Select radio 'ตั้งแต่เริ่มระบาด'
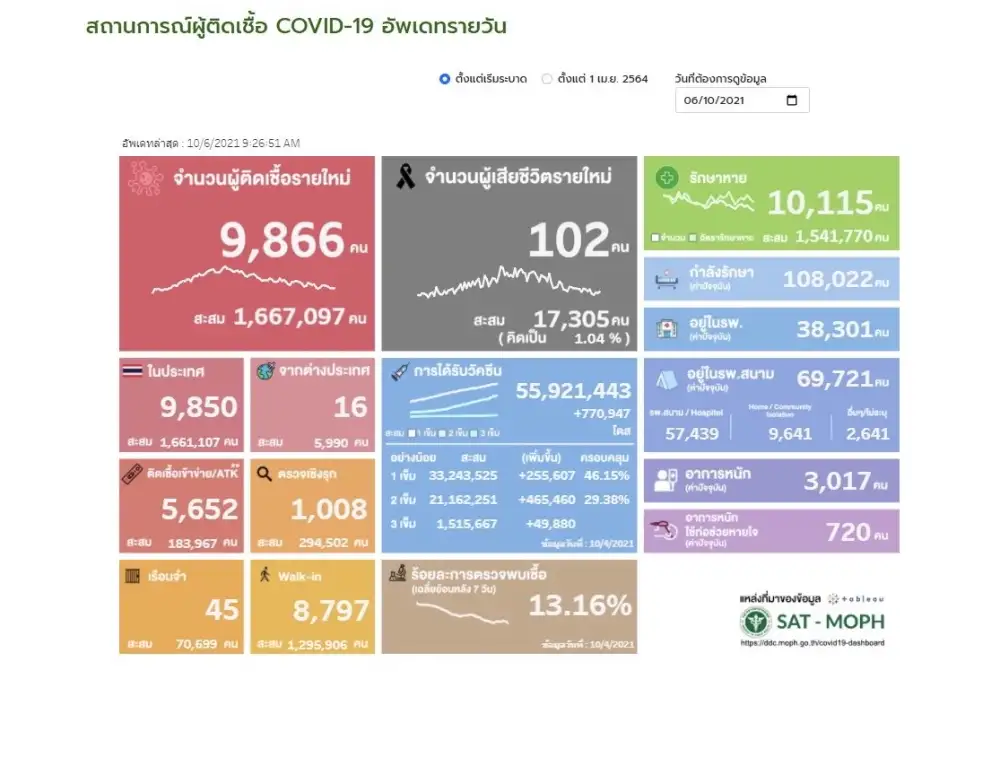Image resolution: width=1000 pixels, height=766 pixels. click(445, 79)
